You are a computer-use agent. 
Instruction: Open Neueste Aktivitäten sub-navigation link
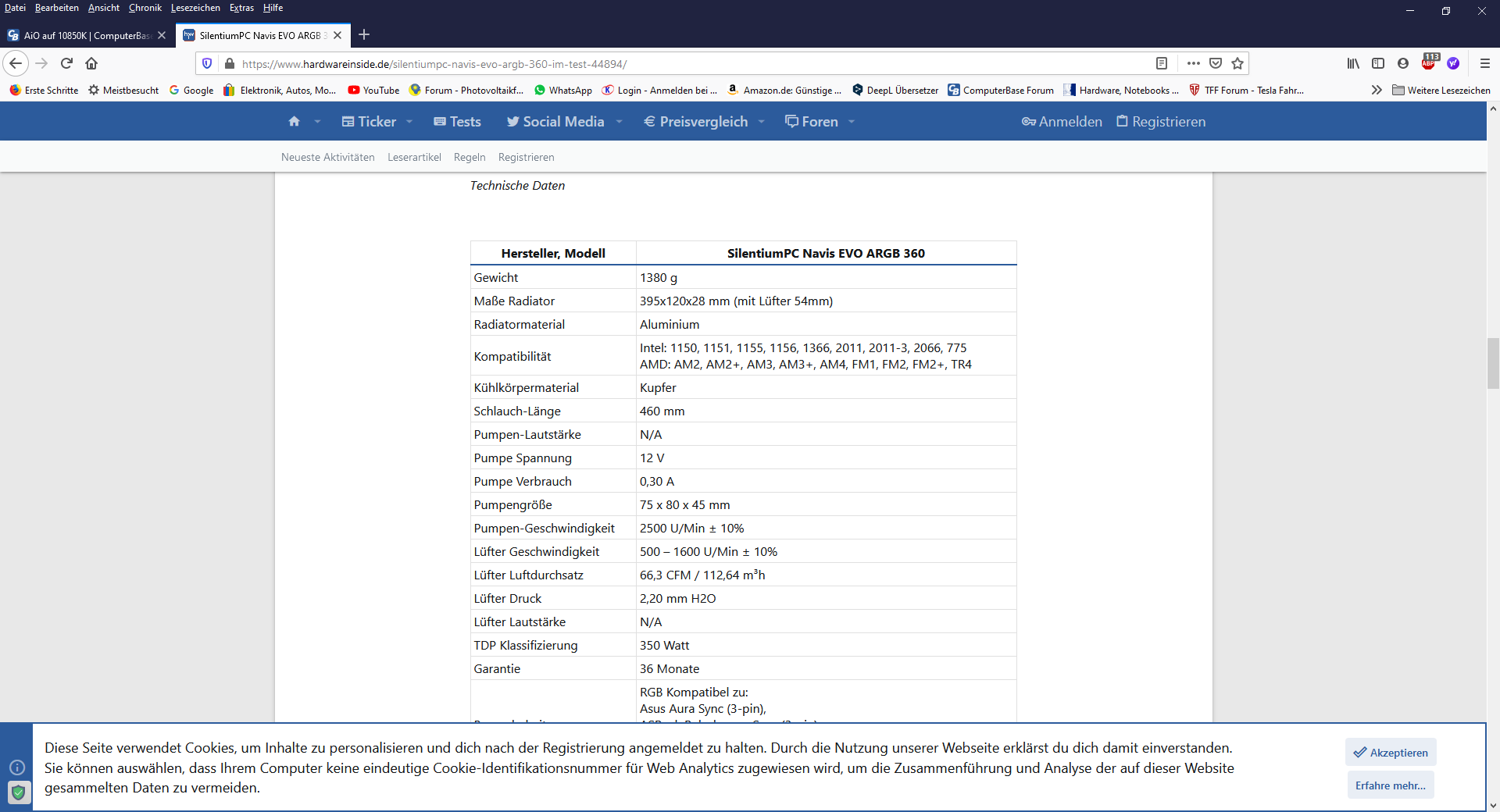coord(328,157)
